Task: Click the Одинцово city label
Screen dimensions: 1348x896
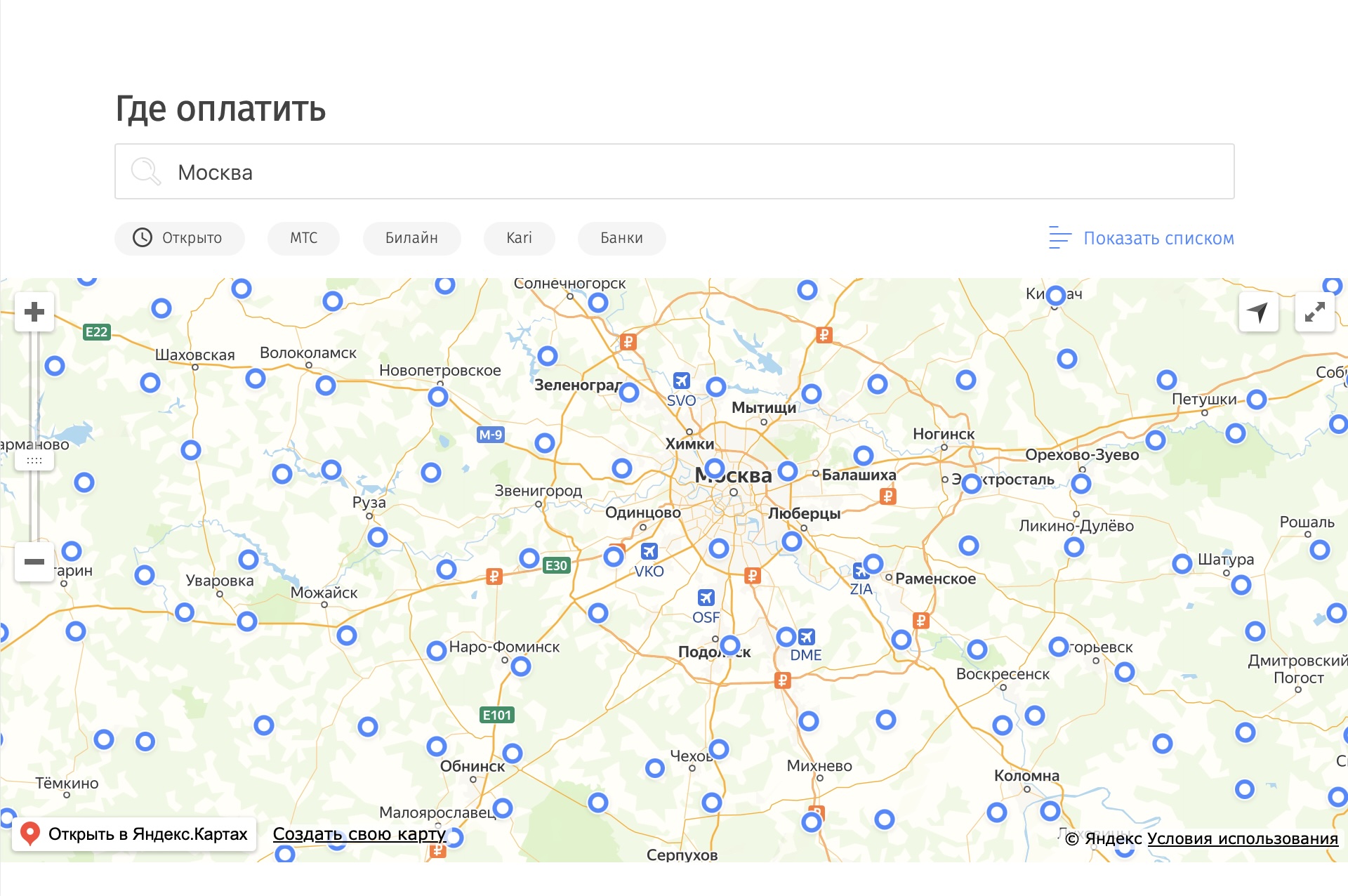Action: [x=643, y=513]
